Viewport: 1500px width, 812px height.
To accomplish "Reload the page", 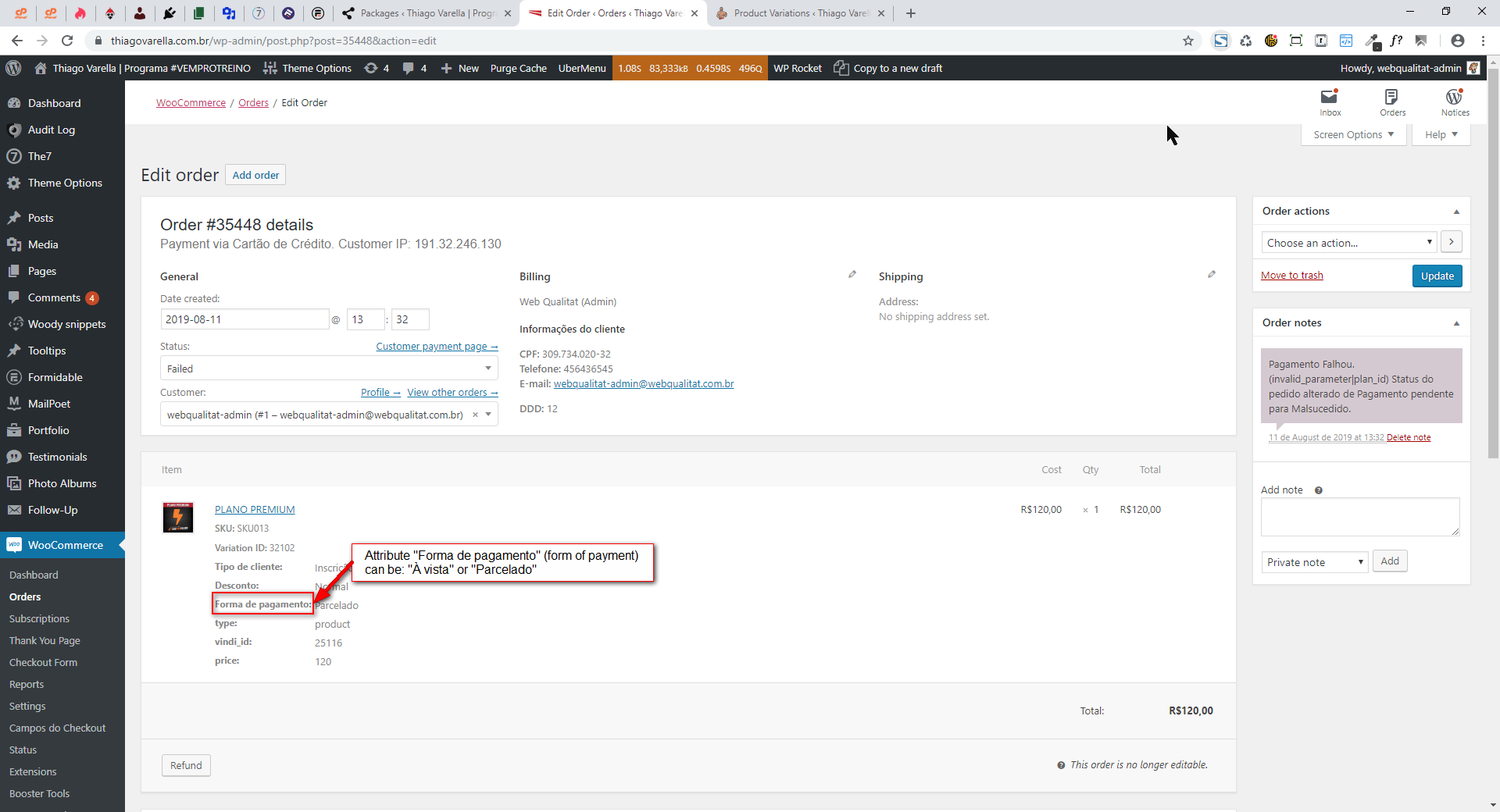I will (67, 41).
